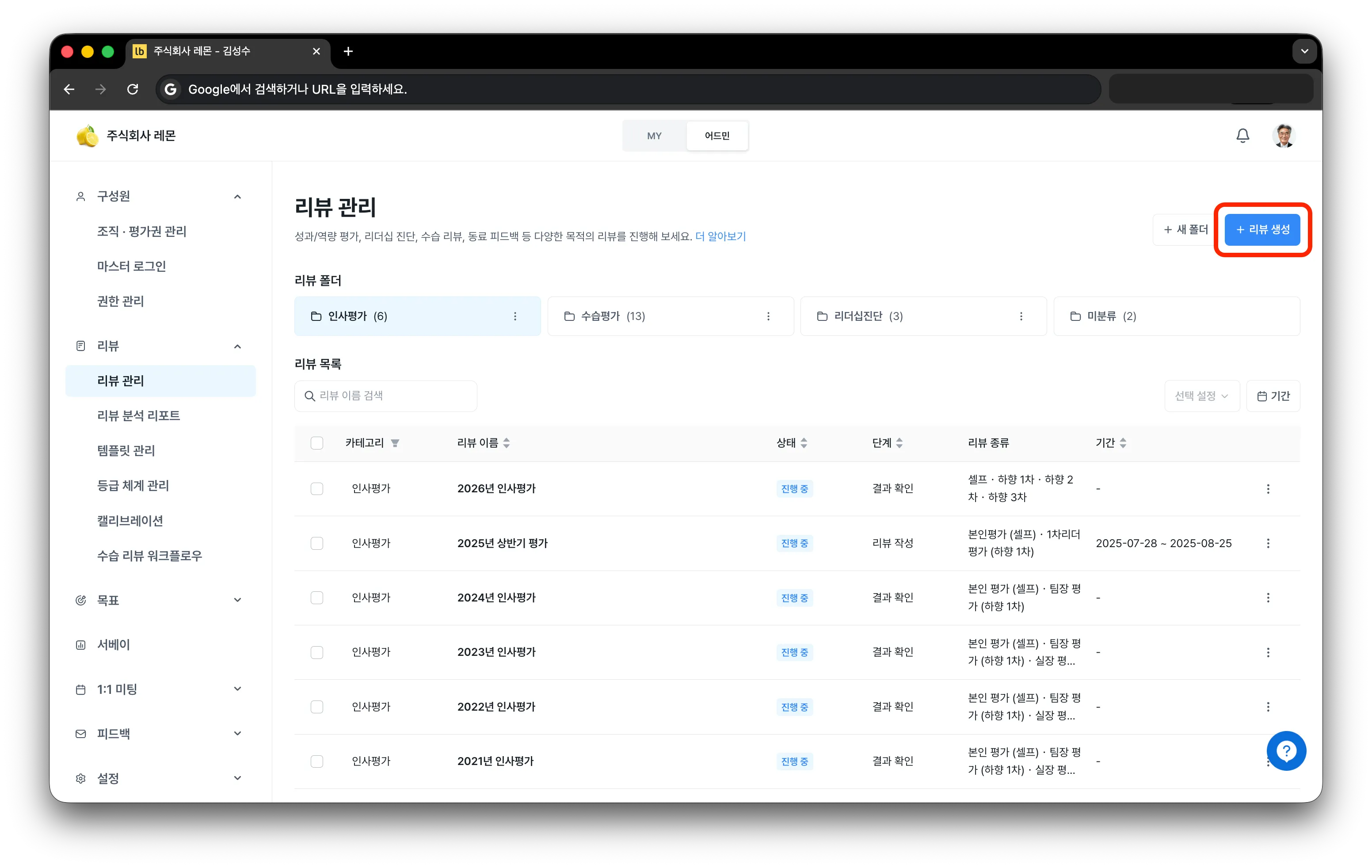The height and width of the screenshot is (868, 1372).
Task: Expand the 목표 sidebar section
Action: (x=238, y=600)
